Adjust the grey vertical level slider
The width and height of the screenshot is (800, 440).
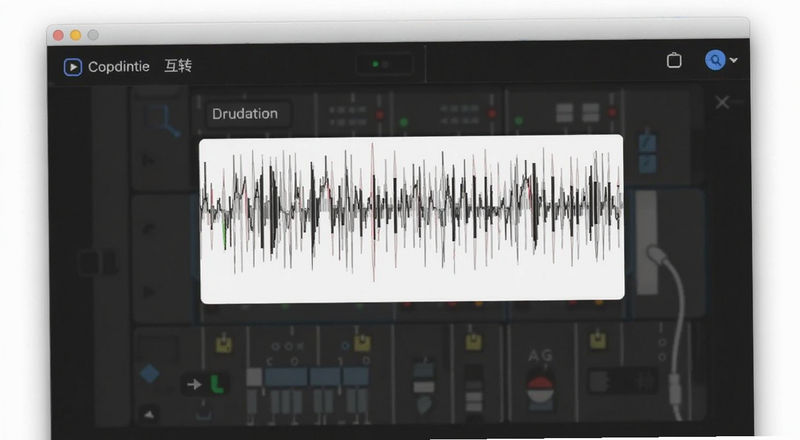pos(646,242)
